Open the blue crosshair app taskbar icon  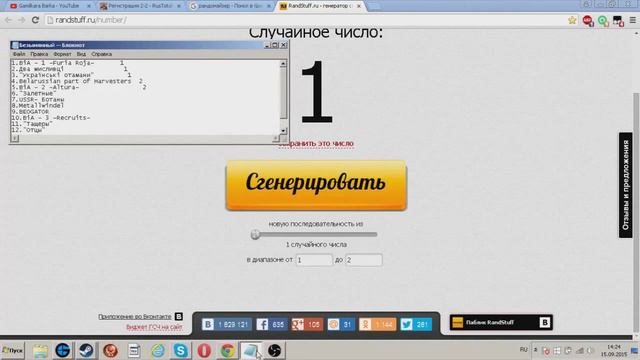[x=63, y=351]
